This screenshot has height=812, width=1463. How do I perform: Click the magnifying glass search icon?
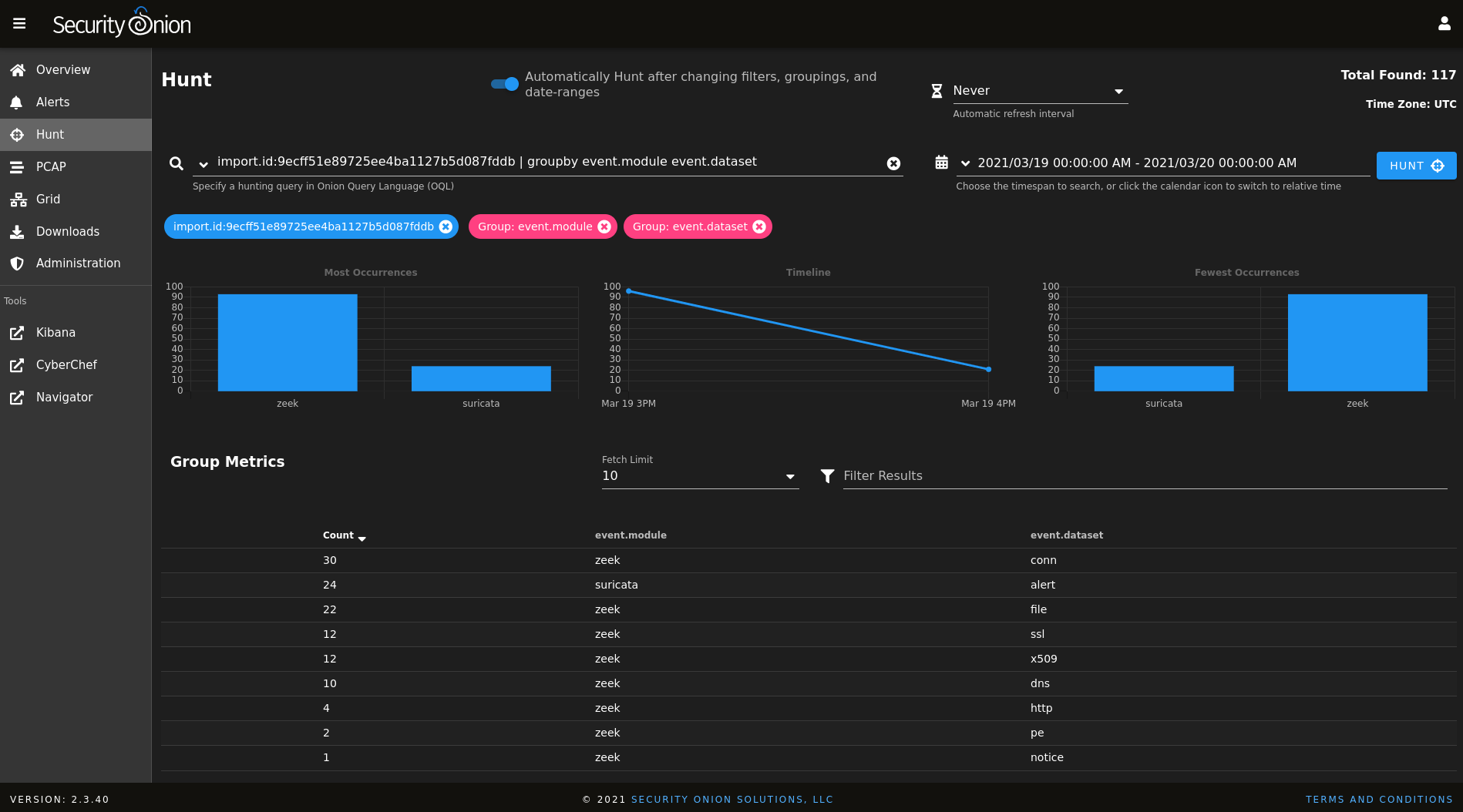tap(177, 163)
